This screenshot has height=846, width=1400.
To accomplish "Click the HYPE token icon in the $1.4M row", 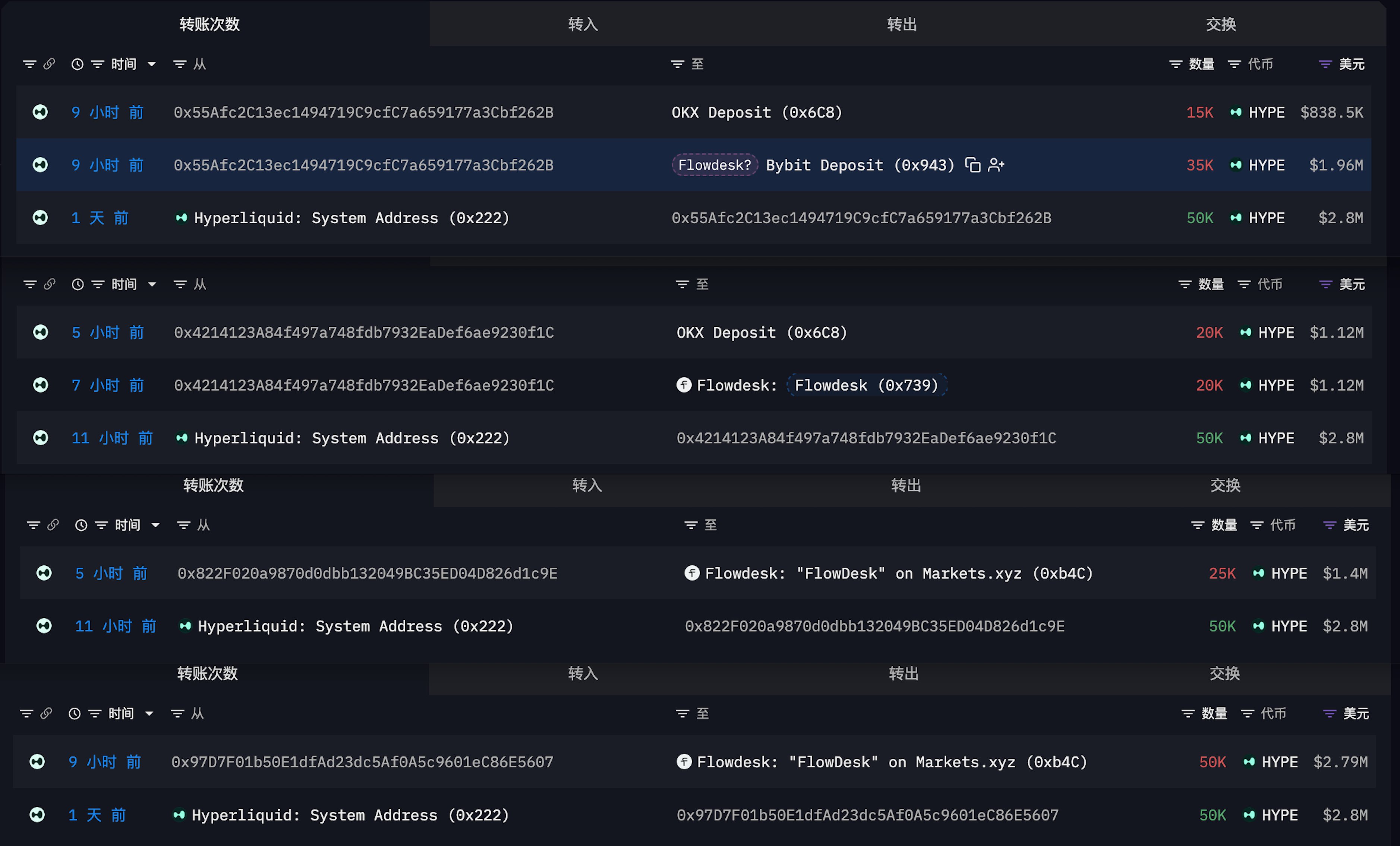I will [1258, 573].
